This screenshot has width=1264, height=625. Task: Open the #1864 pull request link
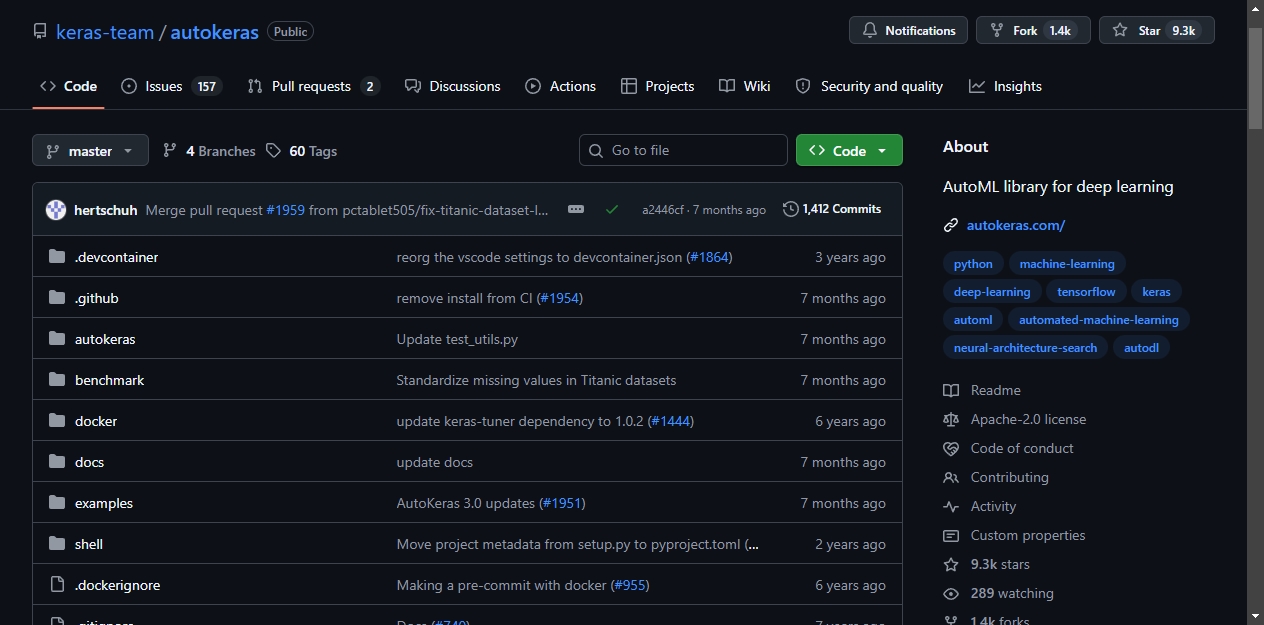pos(709,257)
